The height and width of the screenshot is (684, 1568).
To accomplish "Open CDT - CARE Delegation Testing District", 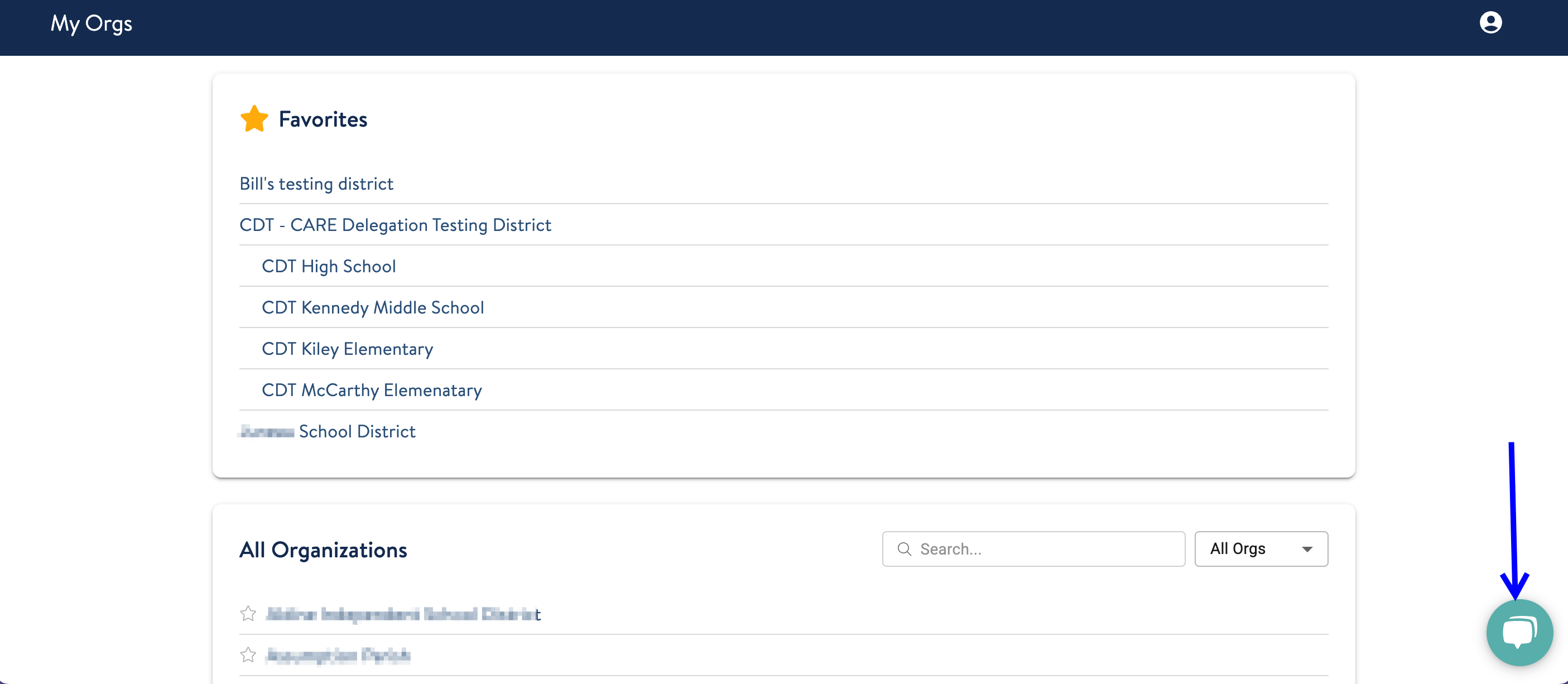I will click(395, 225).
